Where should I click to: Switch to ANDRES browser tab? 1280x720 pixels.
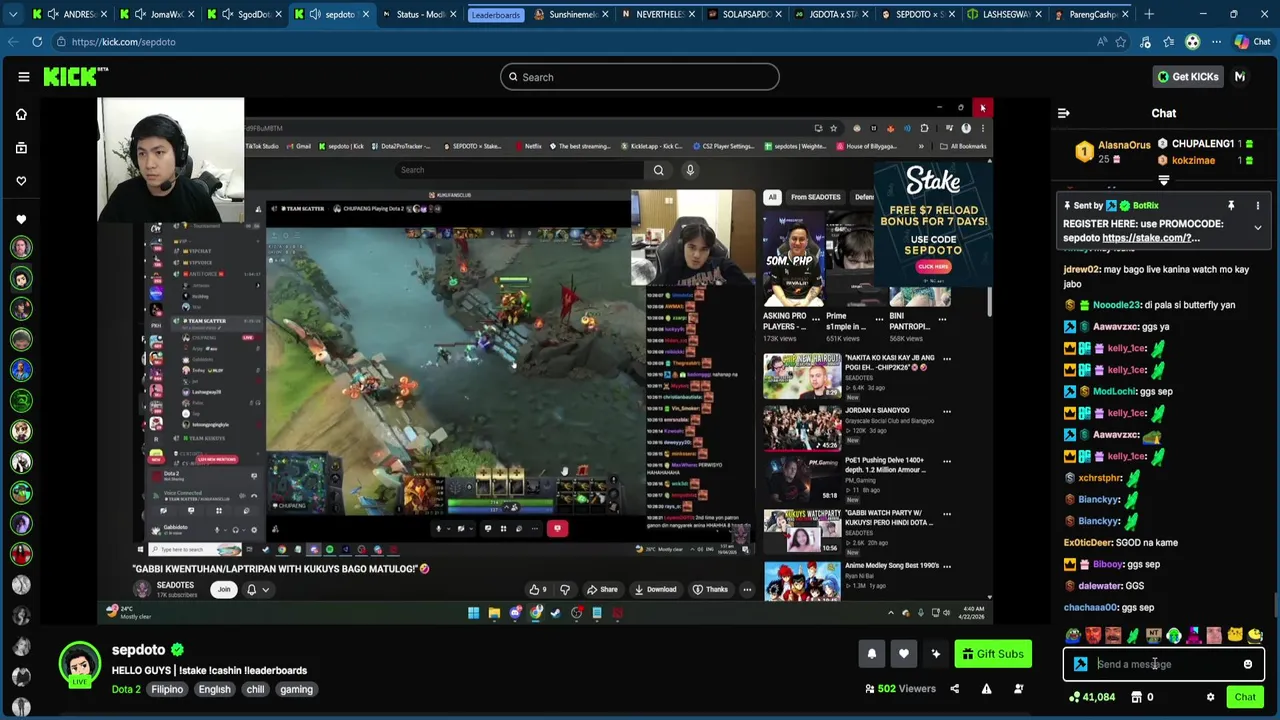[x=71, y=14]
